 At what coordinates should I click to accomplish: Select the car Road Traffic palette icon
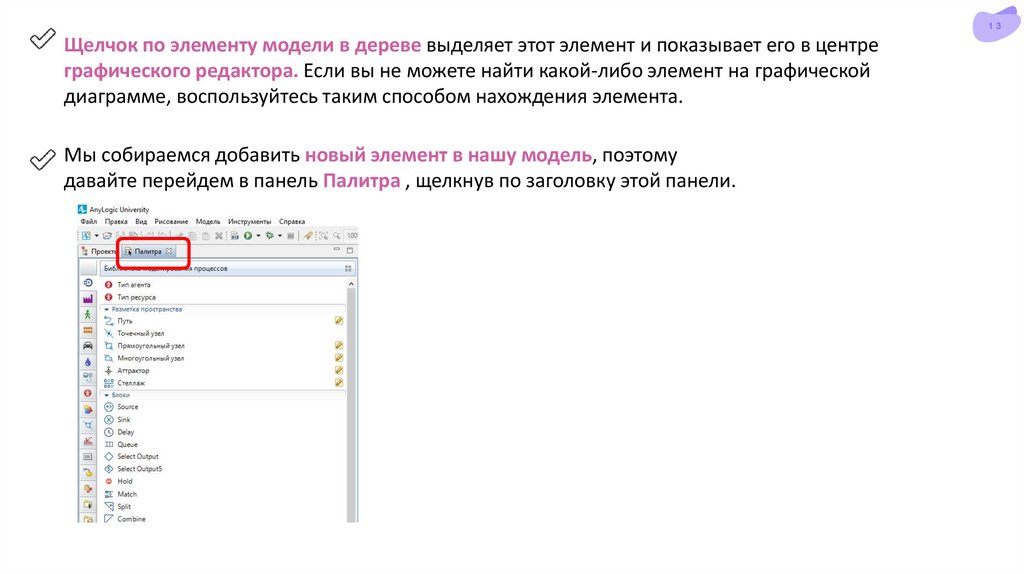(88, 345)
